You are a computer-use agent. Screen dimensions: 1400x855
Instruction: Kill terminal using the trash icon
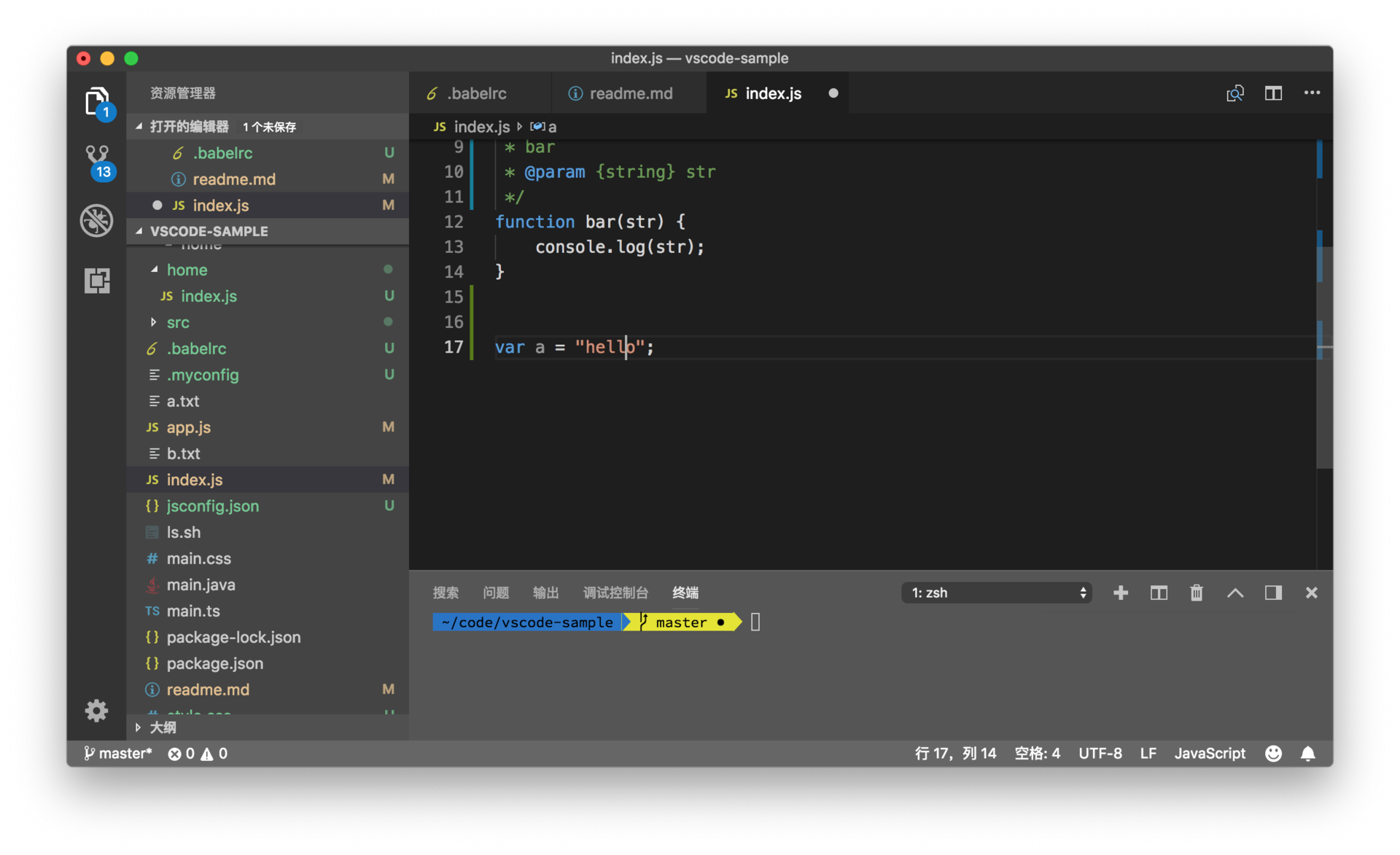pos(1197,593)
